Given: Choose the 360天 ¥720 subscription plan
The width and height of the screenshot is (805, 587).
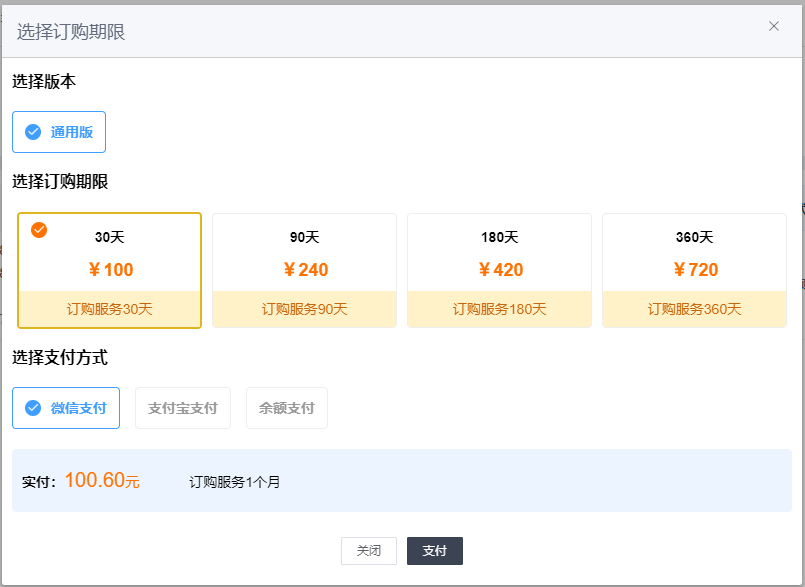Looking at the screenshot, I should [695, 270].
